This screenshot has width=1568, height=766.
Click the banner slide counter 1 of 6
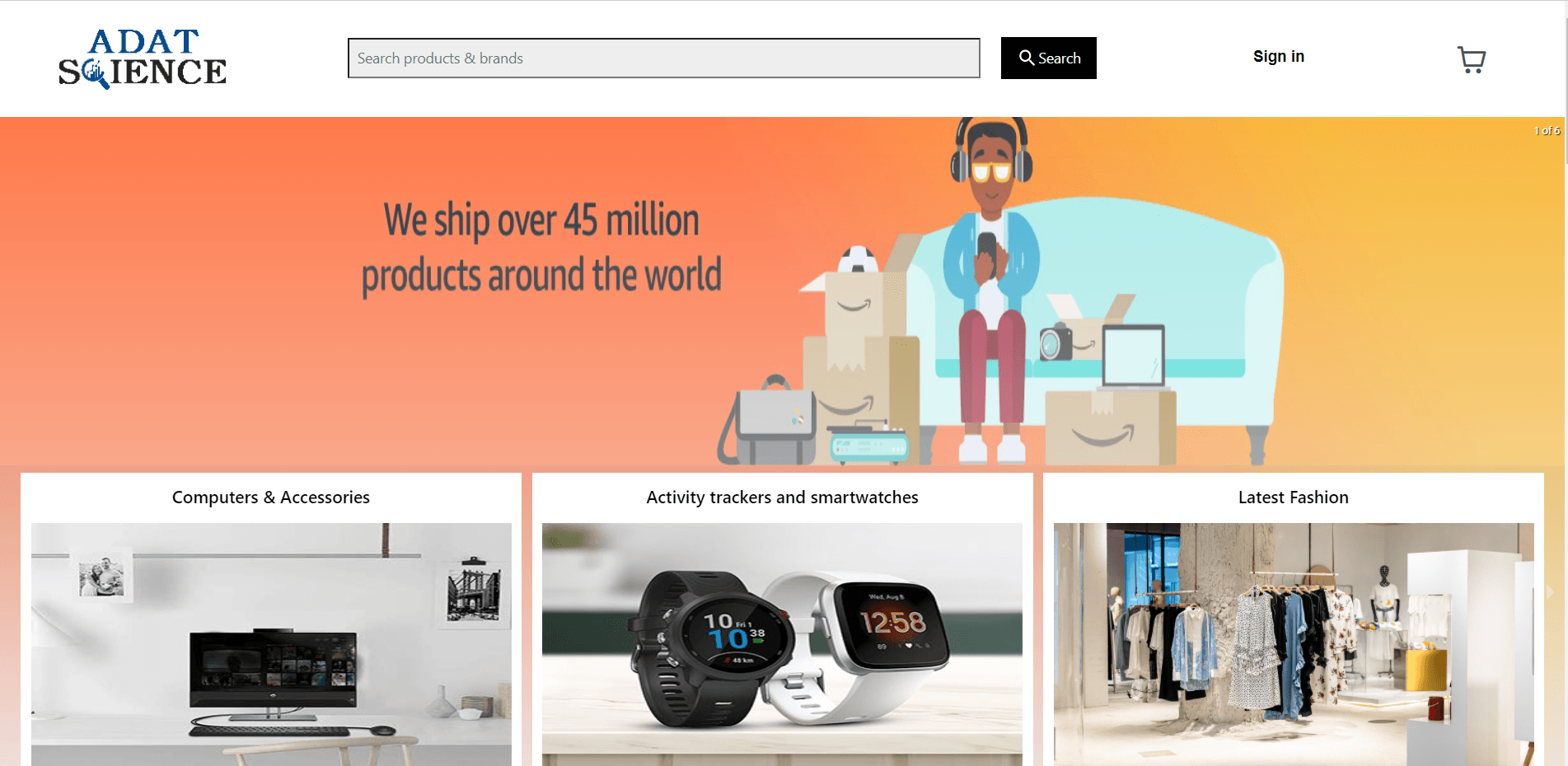pos(1547,131)
